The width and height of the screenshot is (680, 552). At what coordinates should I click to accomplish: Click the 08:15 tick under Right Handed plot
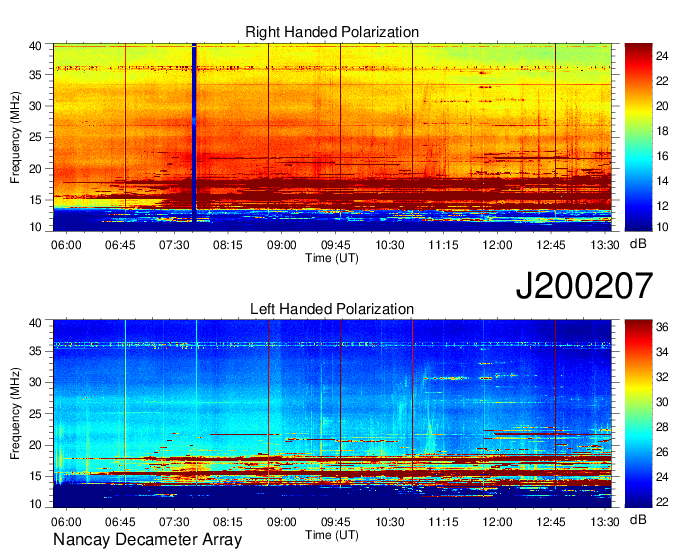tap(228, 245)
